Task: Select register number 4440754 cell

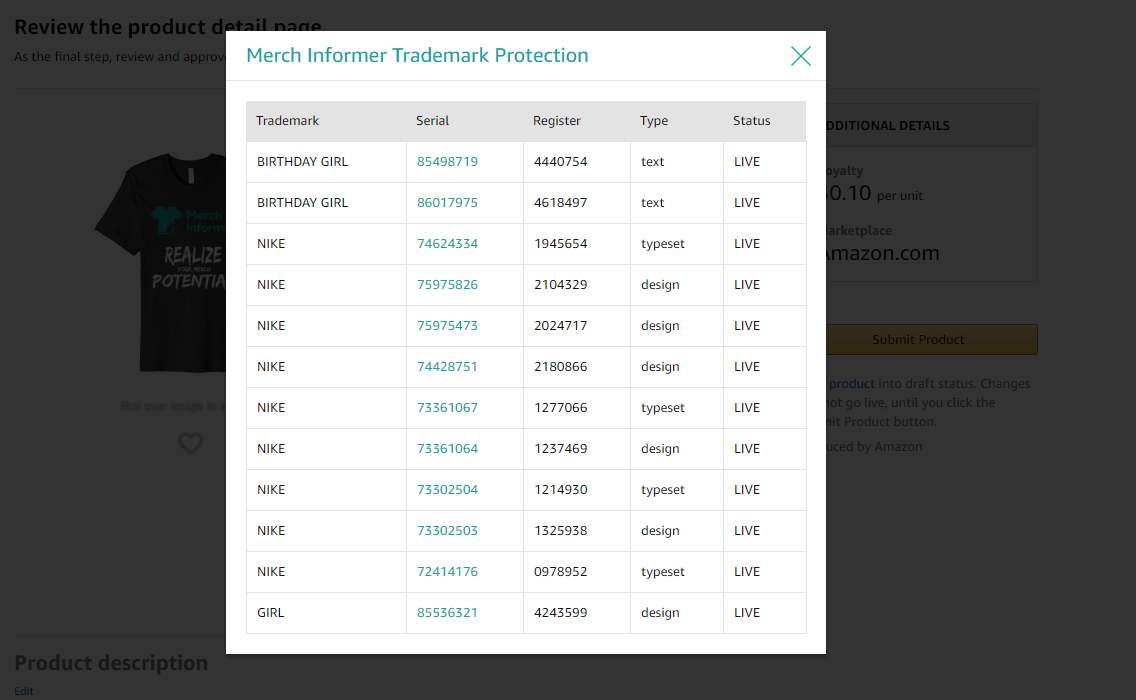Action: (577, 162)
